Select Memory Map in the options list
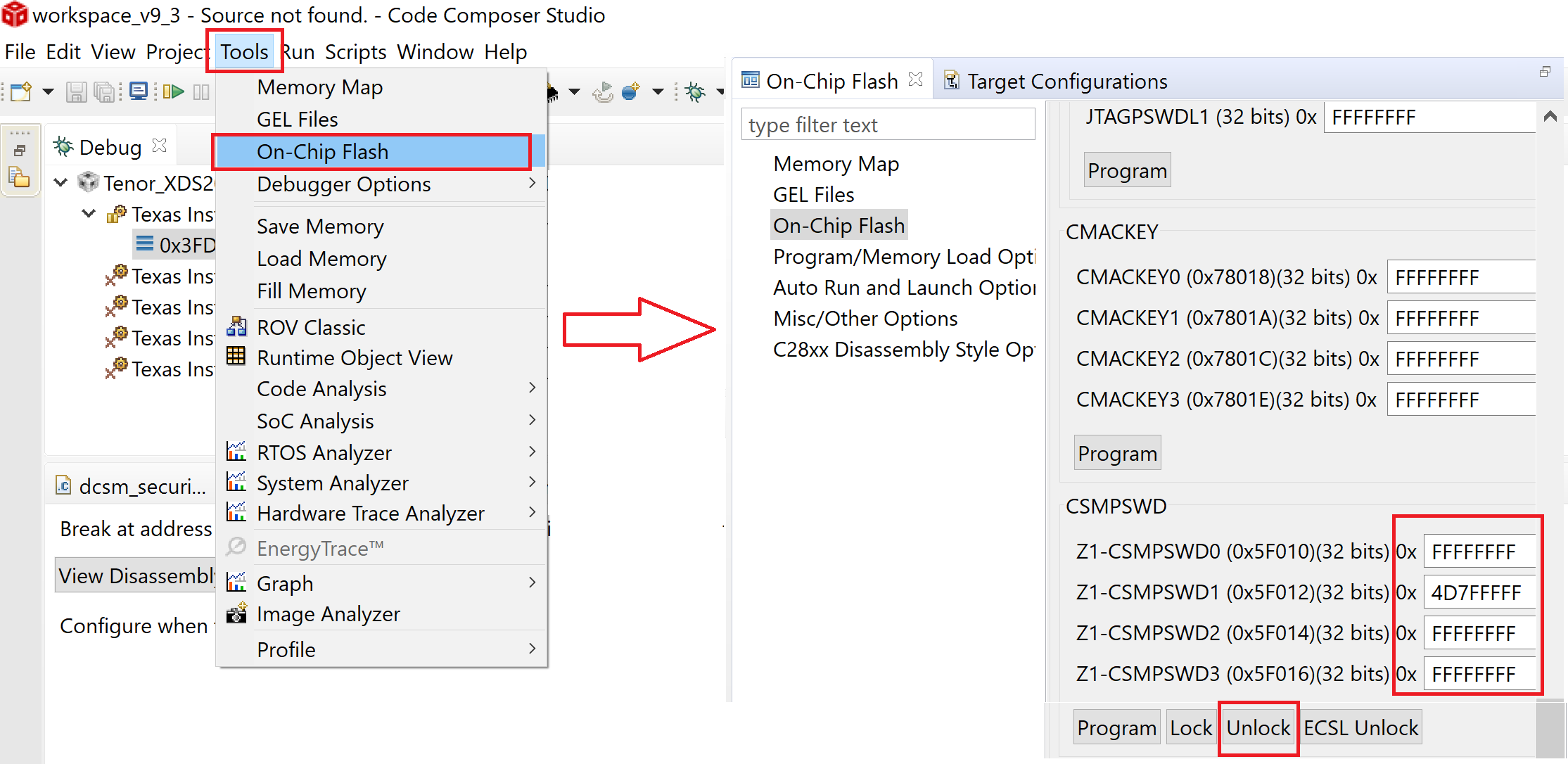The height and width of the screenshot is (764, 1568). pyautogui.click(x=836, y=164)
